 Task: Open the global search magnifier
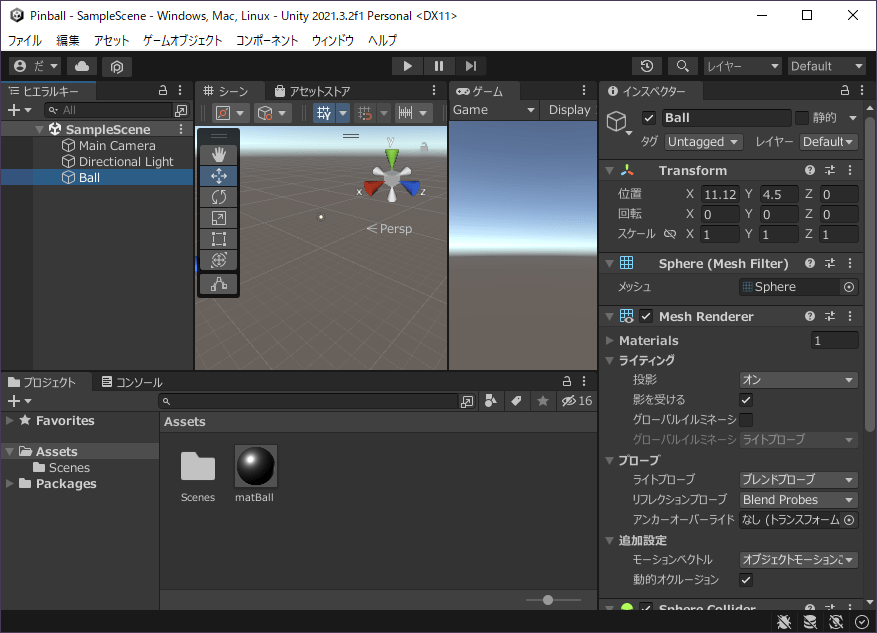tap(682, 67)
